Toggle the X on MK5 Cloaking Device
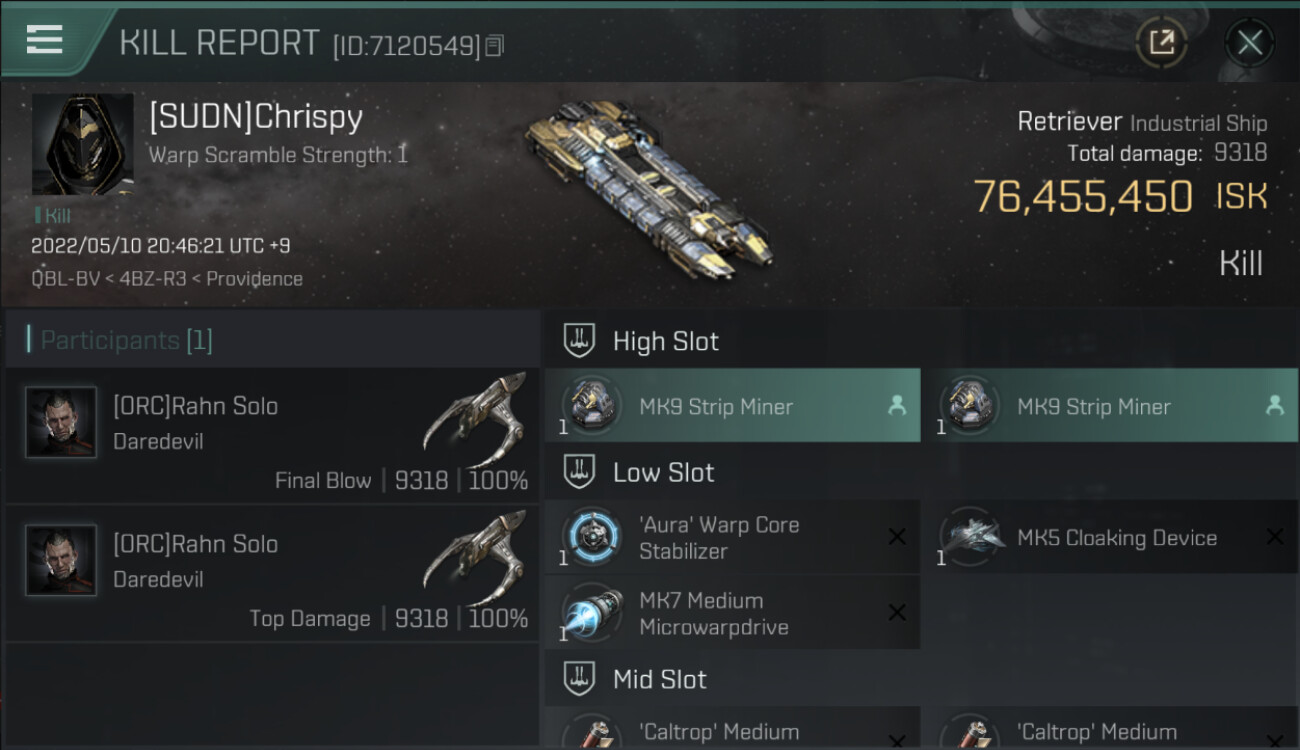 pyautogui.click(x=1275, y=537)
